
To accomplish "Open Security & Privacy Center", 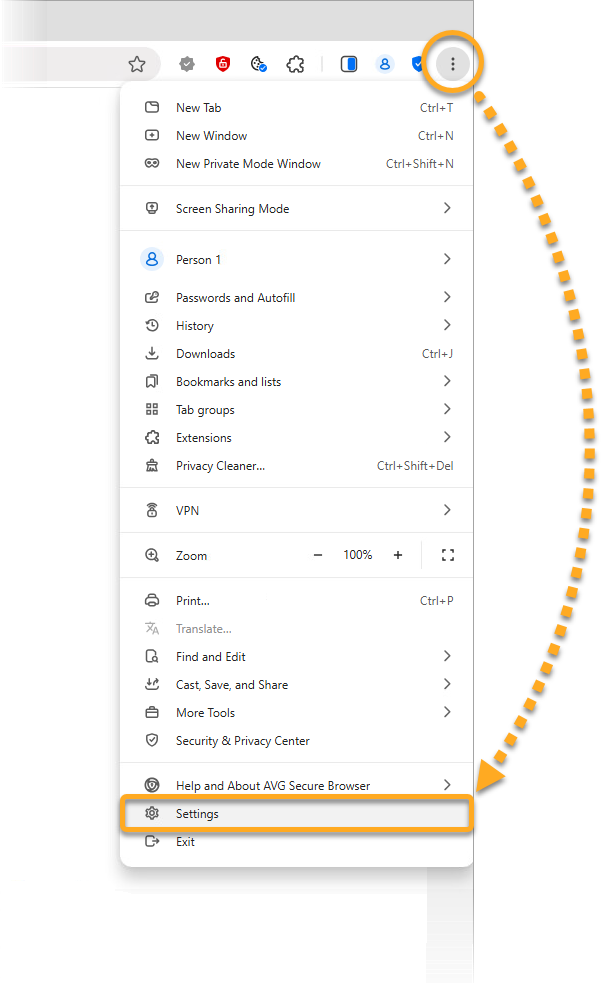I will 242,741.
